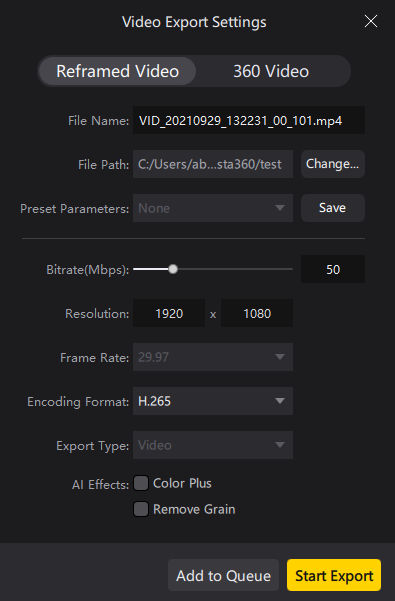The image size is (395, 601).
Task: Switch to the 360 Video tab
Action: 271,71
